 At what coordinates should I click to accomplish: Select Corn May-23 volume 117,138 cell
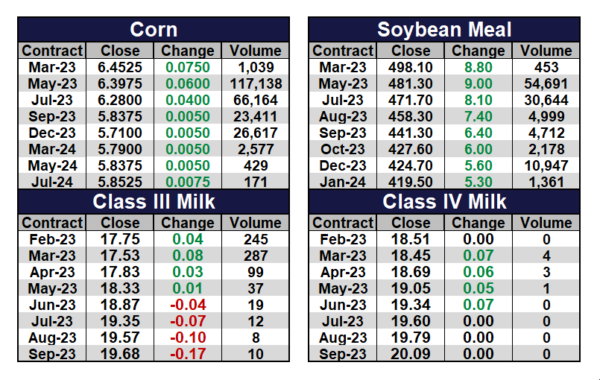click(256, 83)
